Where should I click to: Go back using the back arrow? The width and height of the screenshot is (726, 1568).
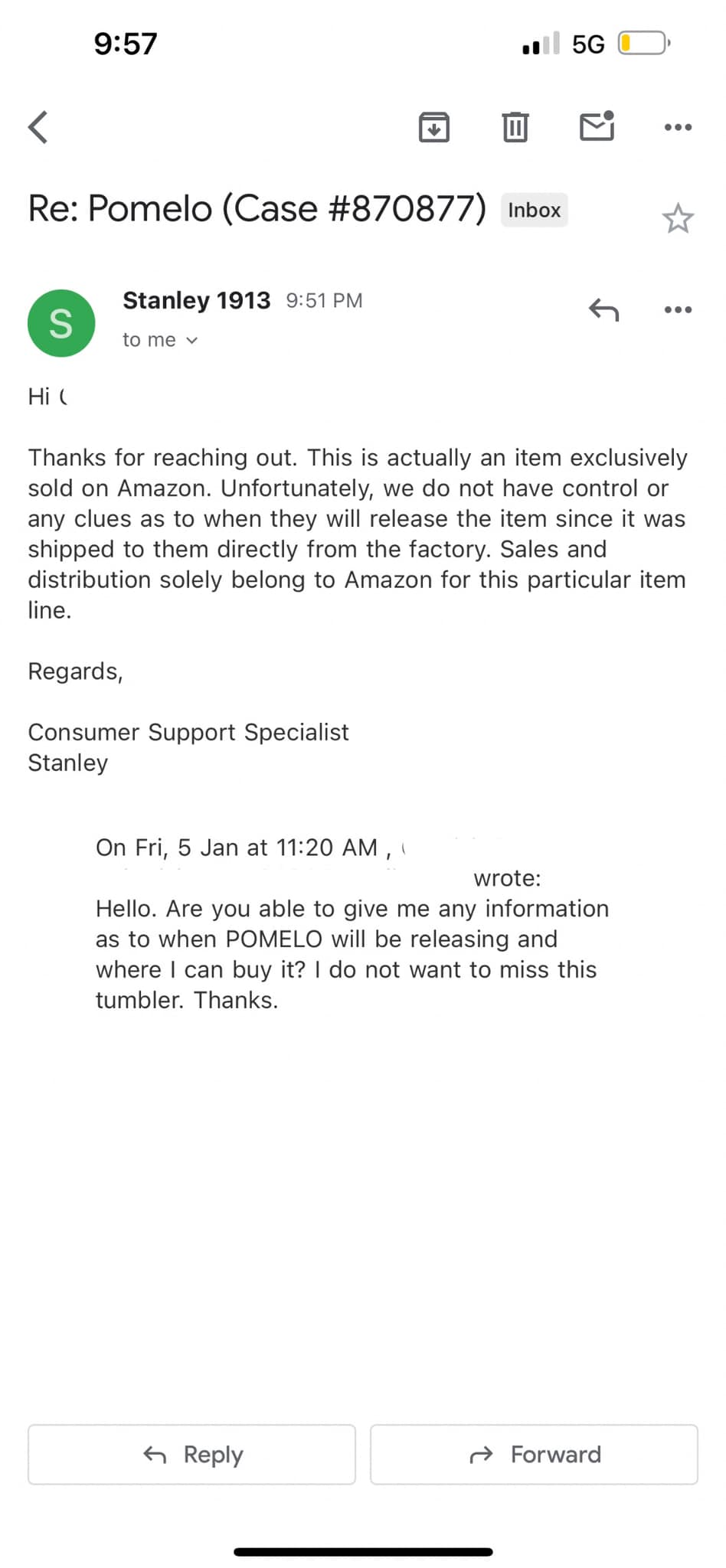point(38,127)
